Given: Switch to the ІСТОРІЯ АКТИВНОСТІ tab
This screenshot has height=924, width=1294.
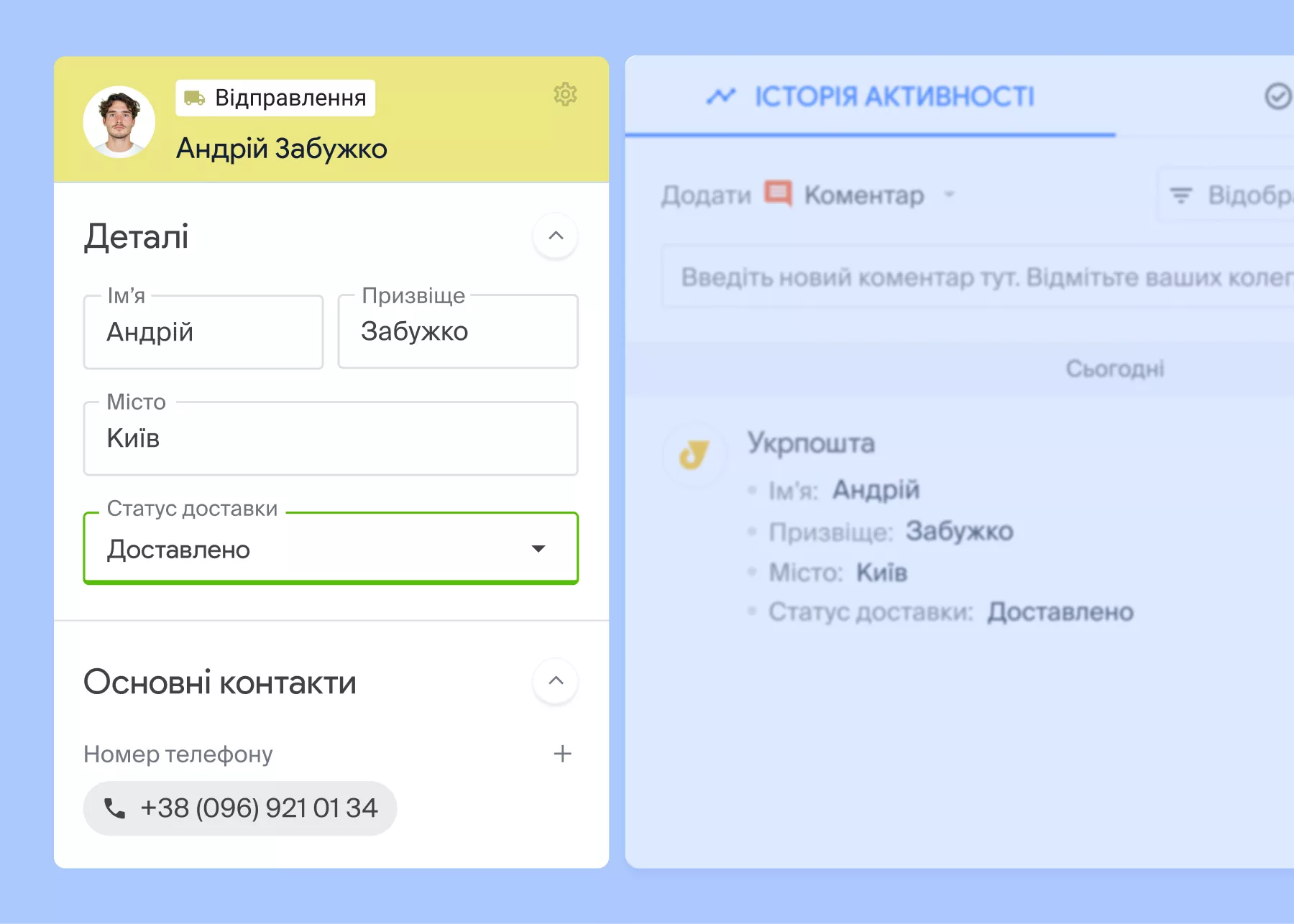Looking at the screenshot, I should point(894,97).
